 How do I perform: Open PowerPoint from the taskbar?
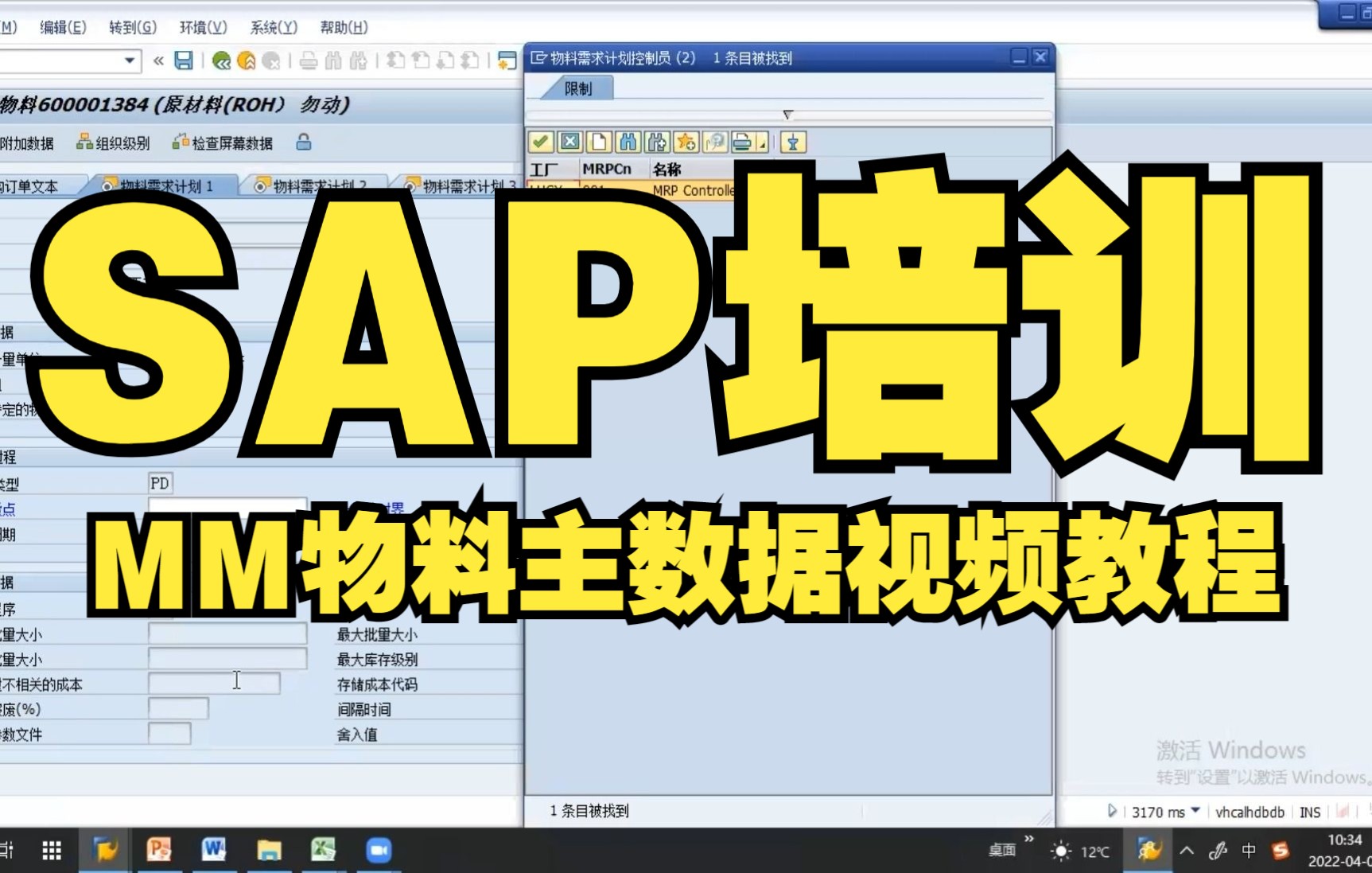click(x=159, y=850)
